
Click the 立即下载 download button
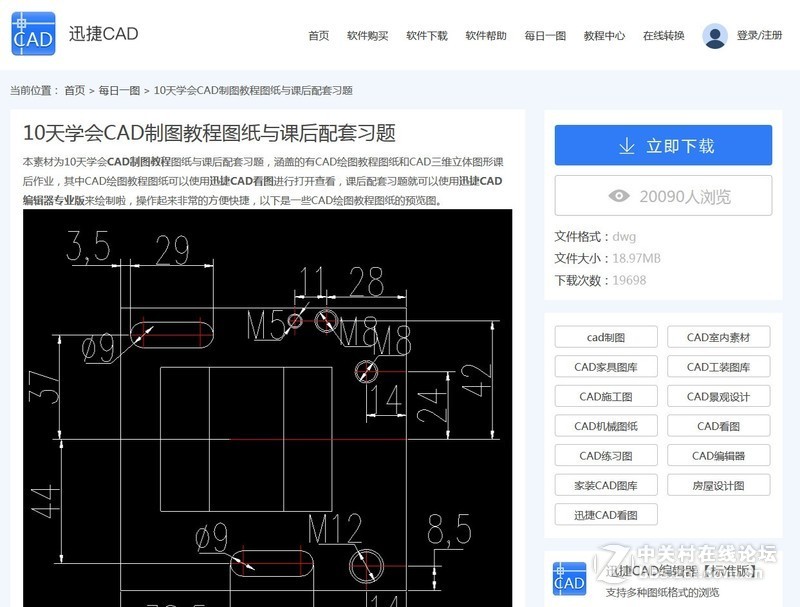point(662,145)
